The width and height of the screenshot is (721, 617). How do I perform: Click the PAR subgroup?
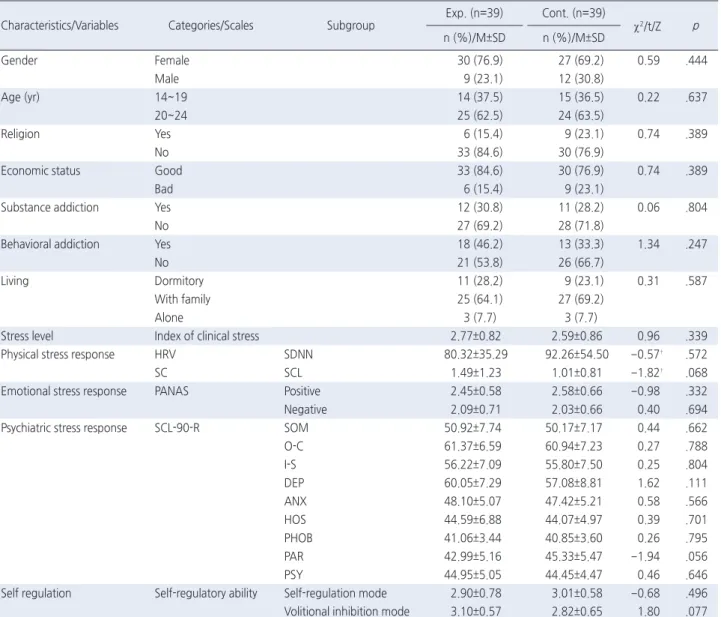[294, 557]
